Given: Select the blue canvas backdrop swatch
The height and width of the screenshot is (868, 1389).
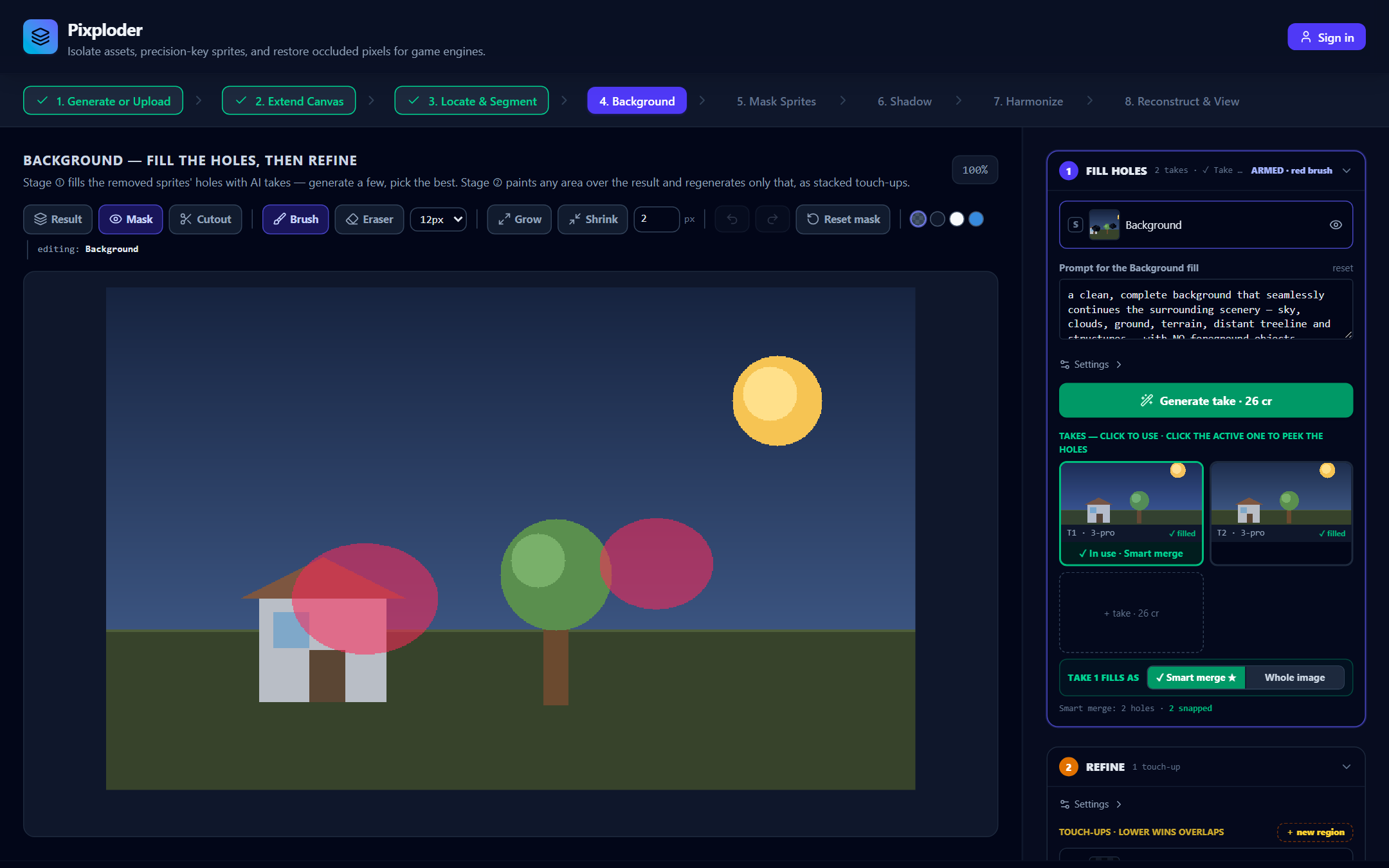Looking at the screenshot, I should [x=976, y=219].
